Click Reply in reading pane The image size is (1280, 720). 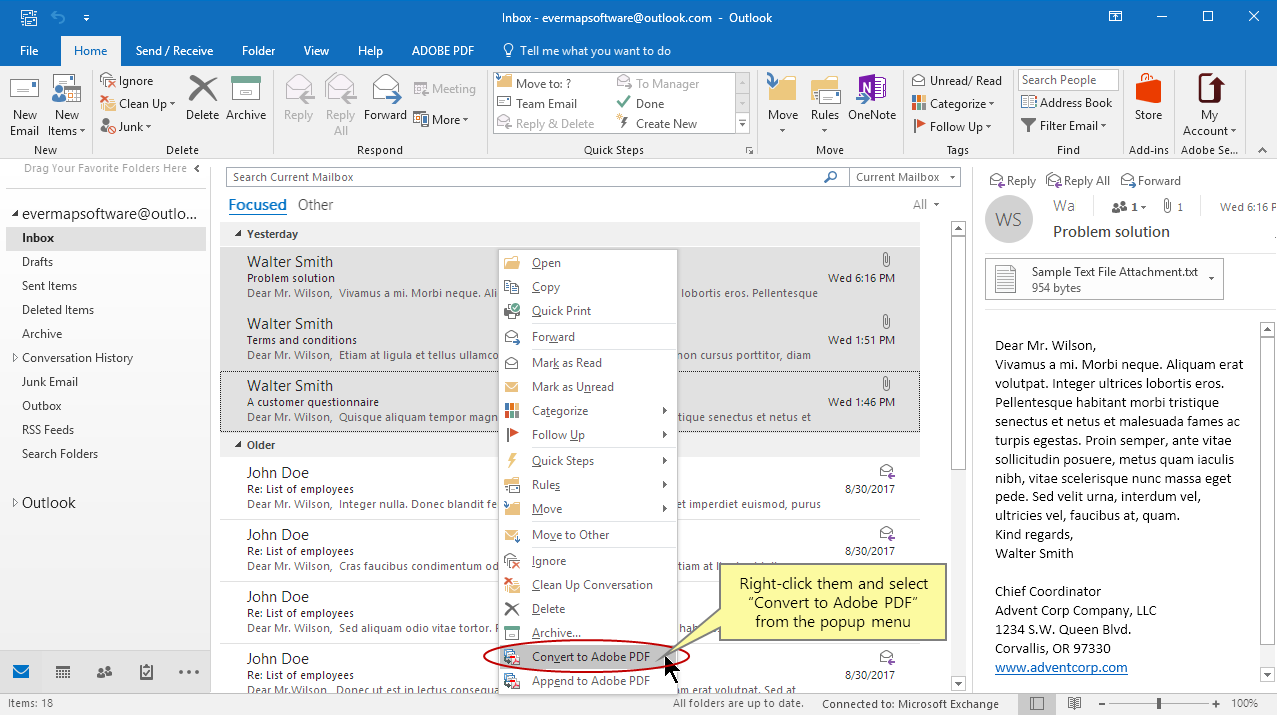point(1012,181)
